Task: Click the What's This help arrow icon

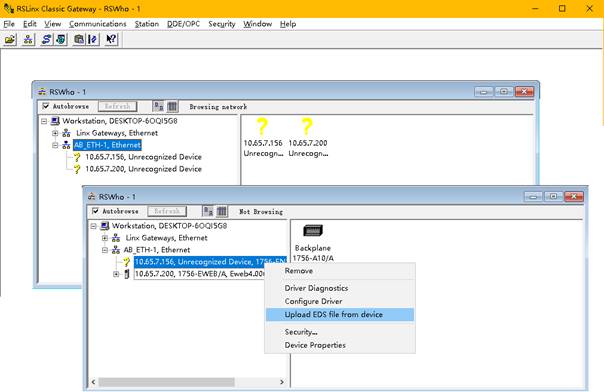Action: tap(111, 39)
